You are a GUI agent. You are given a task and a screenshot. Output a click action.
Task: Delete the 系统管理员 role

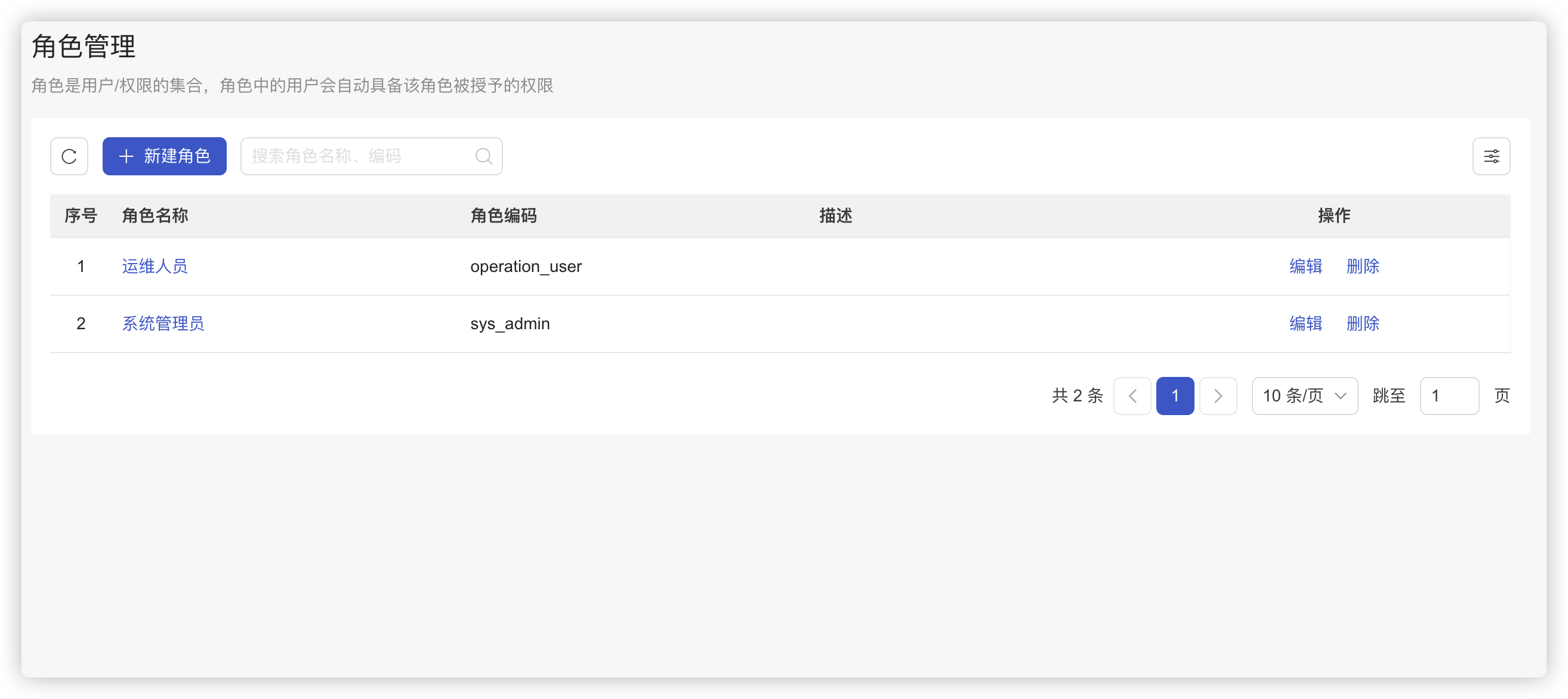tap(1362, 324)
